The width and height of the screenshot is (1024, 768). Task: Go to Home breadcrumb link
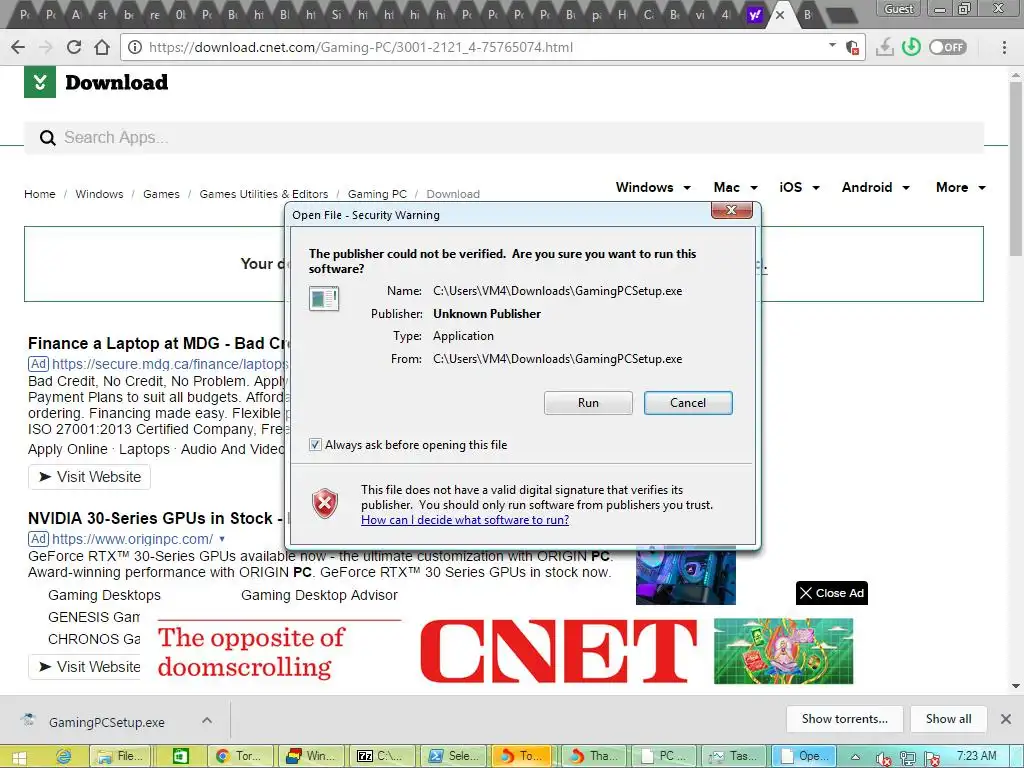(x=40, y=194)
